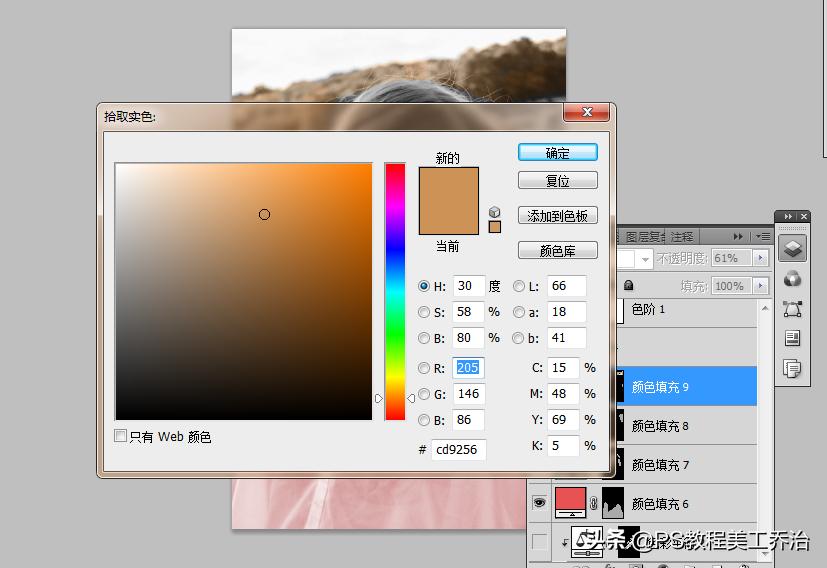
Task: Open the Layers panel icon in dock
Action: (x=792, y=248)
